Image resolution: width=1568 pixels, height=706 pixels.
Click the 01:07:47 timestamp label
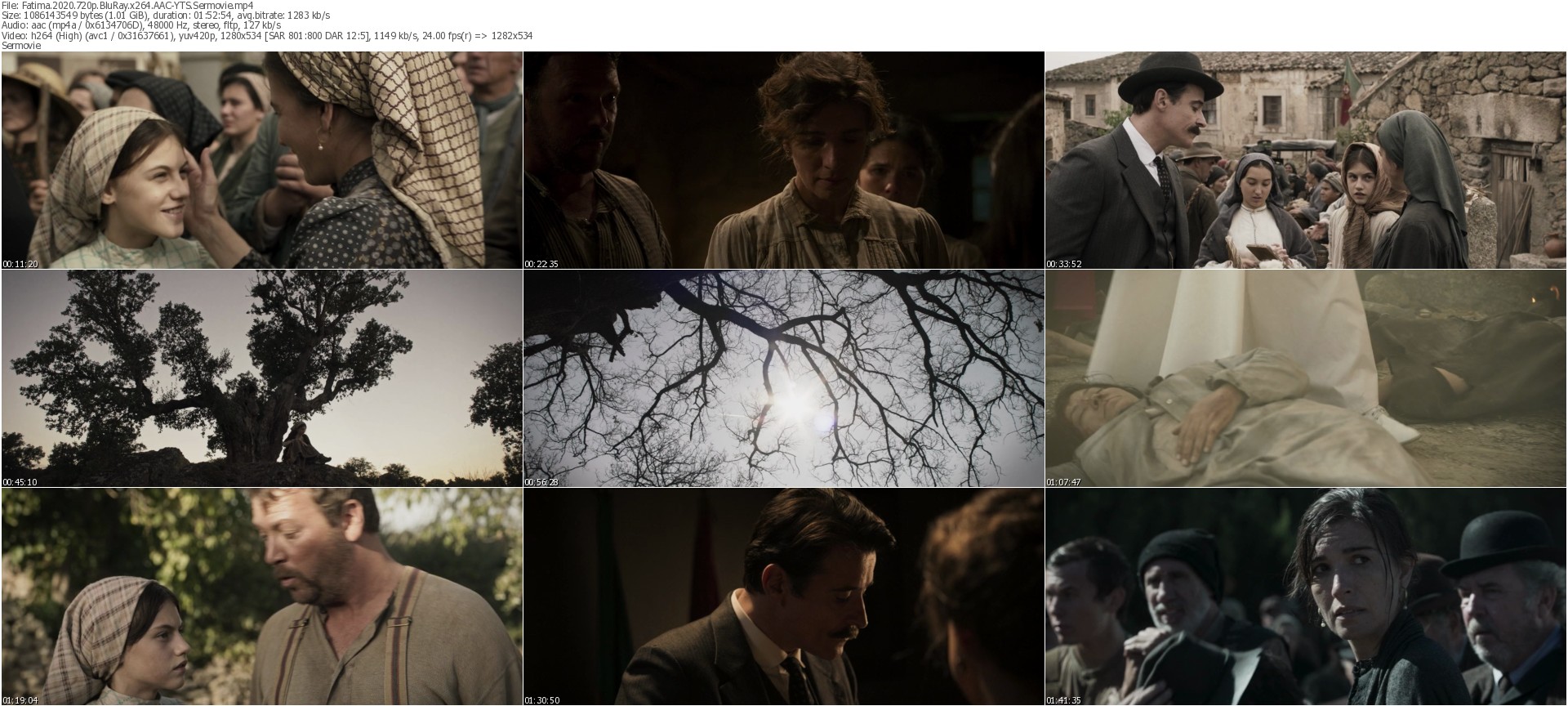pos(1062,482)
